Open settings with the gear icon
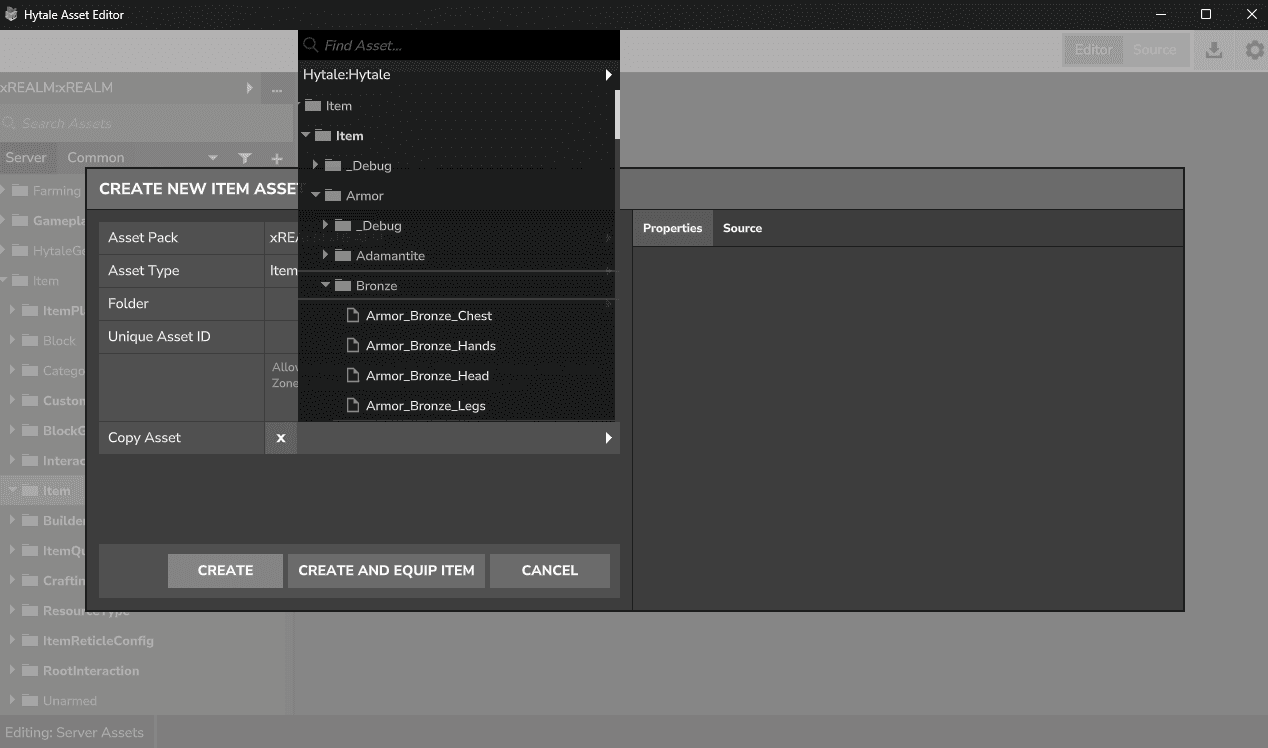 pos(1254,50)
